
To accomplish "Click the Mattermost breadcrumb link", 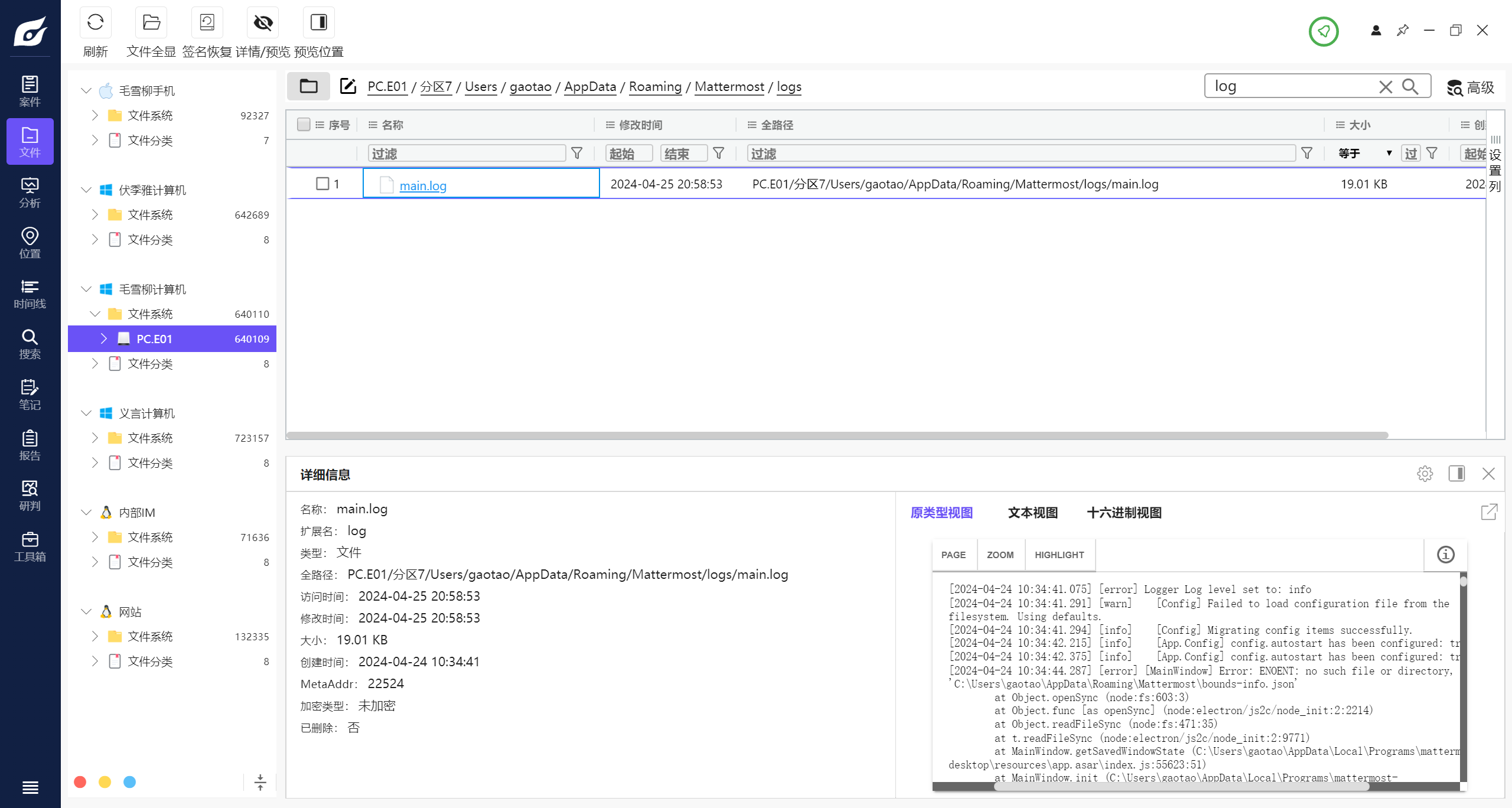I will [x=729, y=87].
